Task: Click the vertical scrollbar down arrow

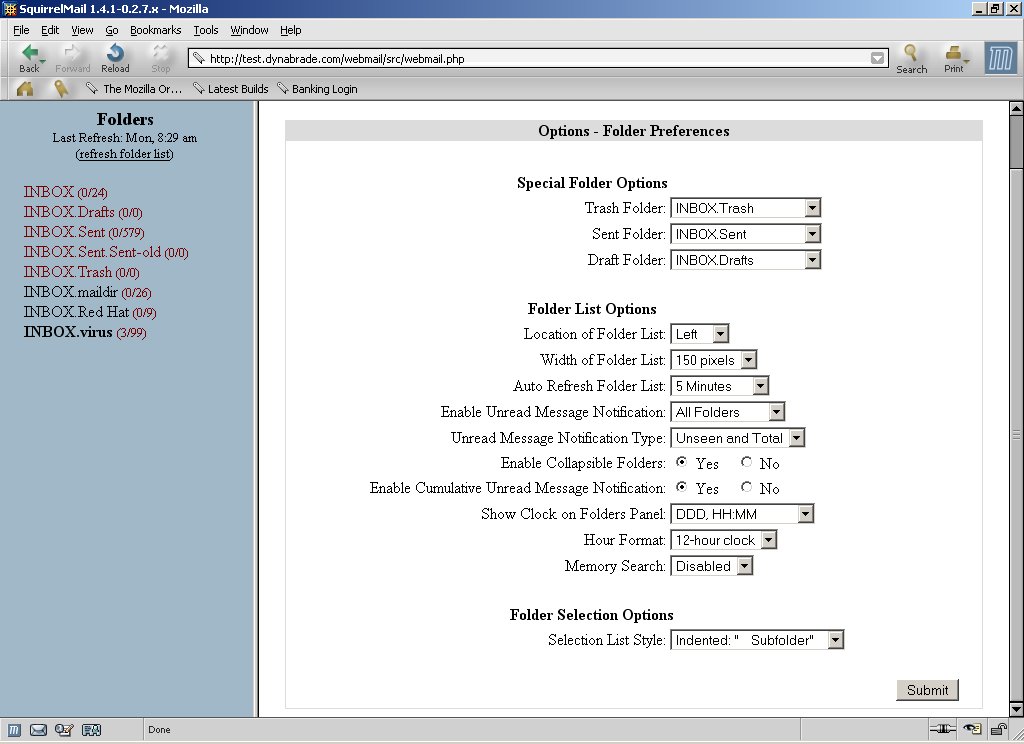Action: point(1016,709)
